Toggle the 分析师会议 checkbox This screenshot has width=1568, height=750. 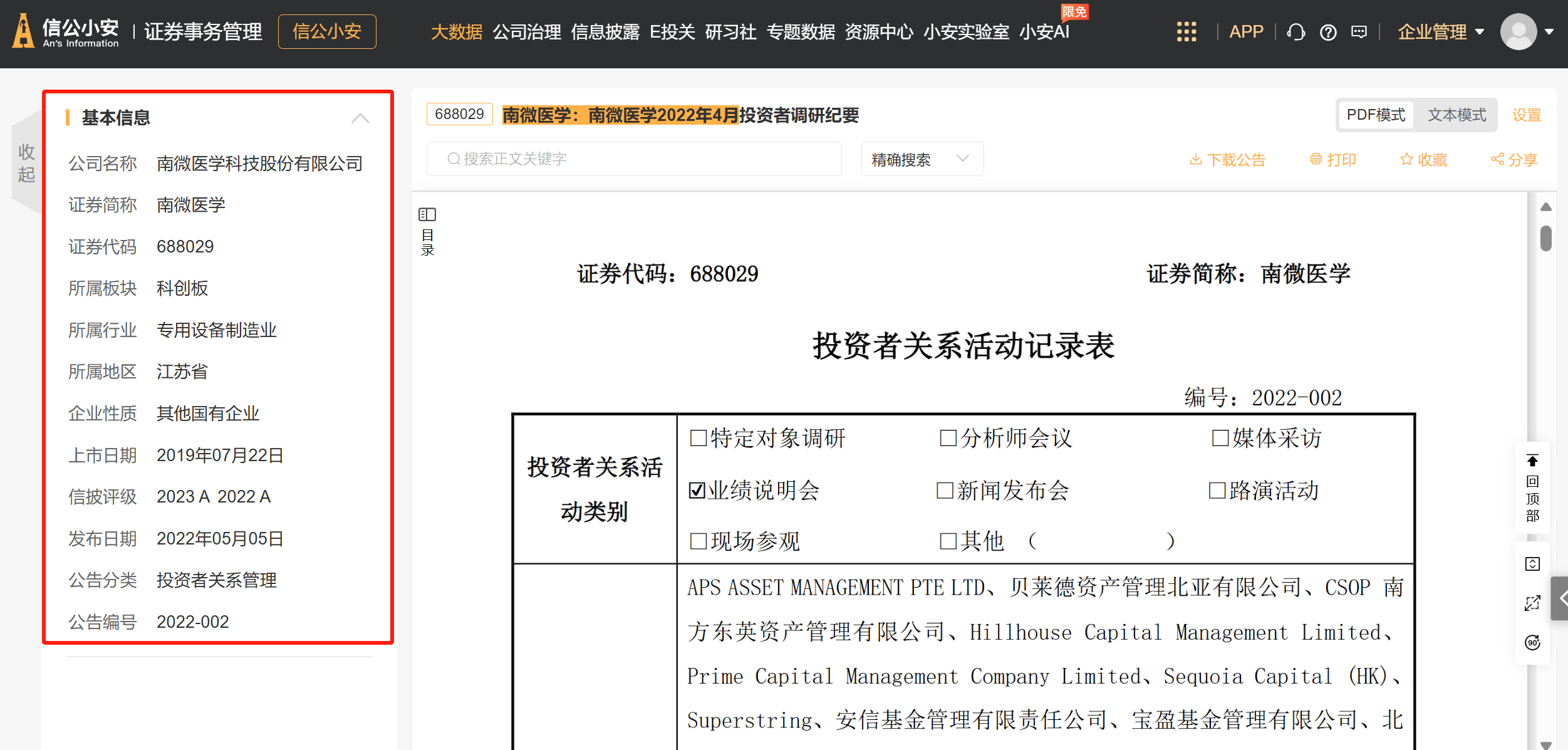[x=948, y=438]
